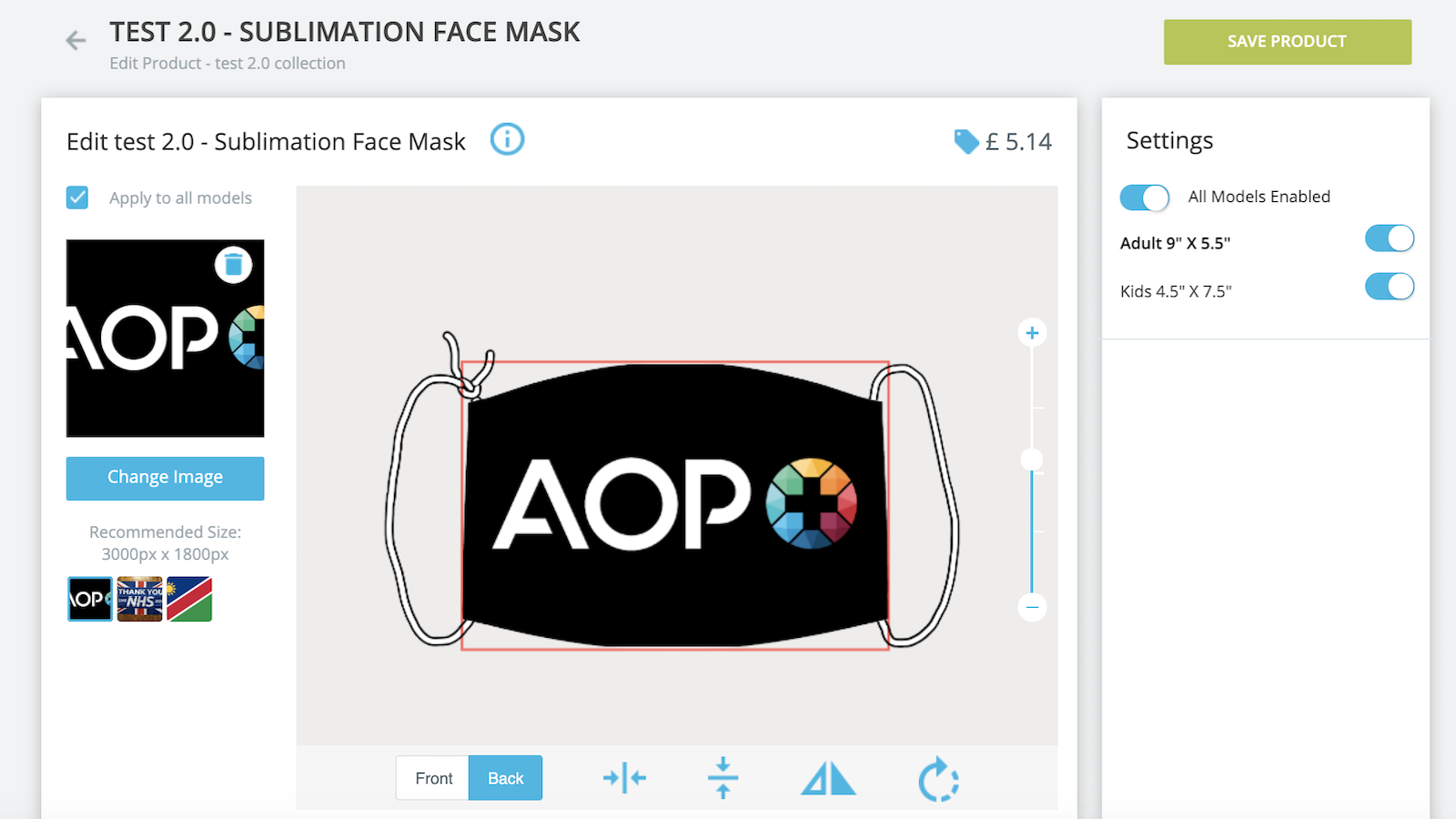Center the design vertically

click(723, 778)
